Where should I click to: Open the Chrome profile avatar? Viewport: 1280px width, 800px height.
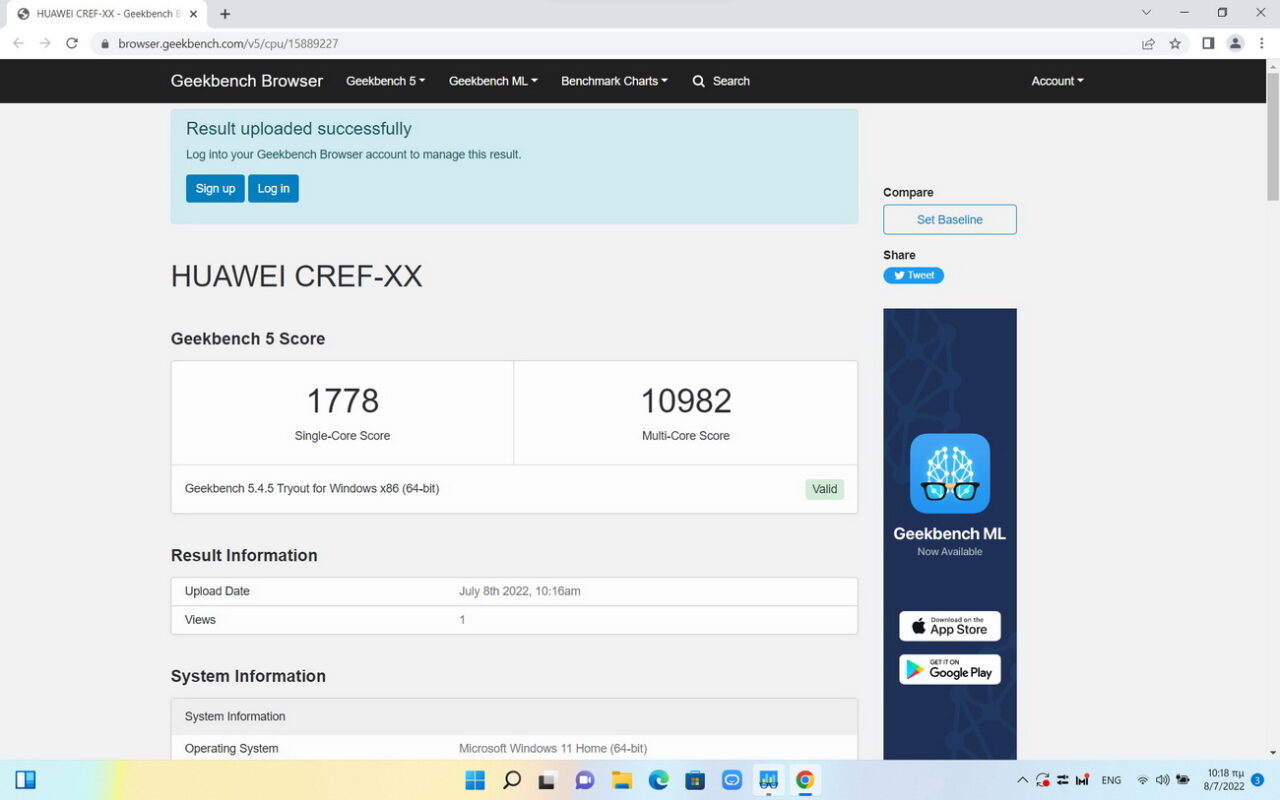pos(1235,43)
